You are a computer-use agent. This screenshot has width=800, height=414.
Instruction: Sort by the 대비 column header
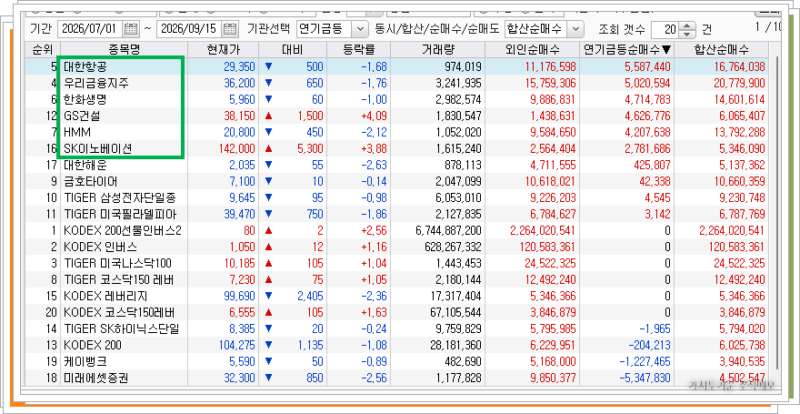(292, 50)
